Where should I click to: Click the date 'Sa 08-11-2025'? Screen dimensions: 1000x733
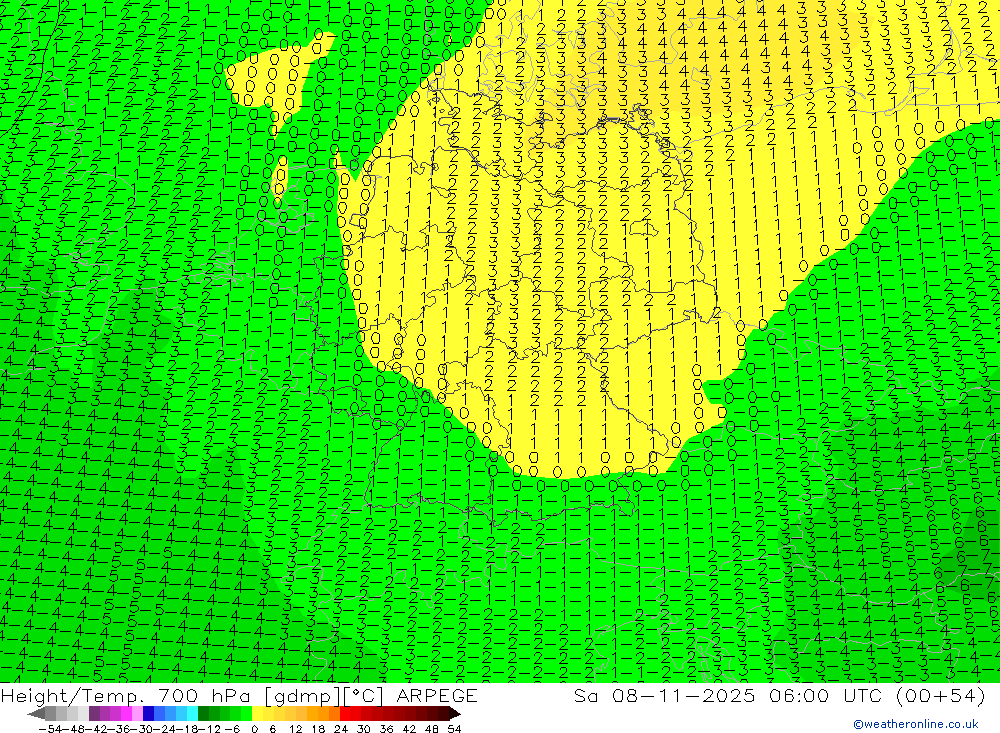pyautogui.click(x=664, y=695)
